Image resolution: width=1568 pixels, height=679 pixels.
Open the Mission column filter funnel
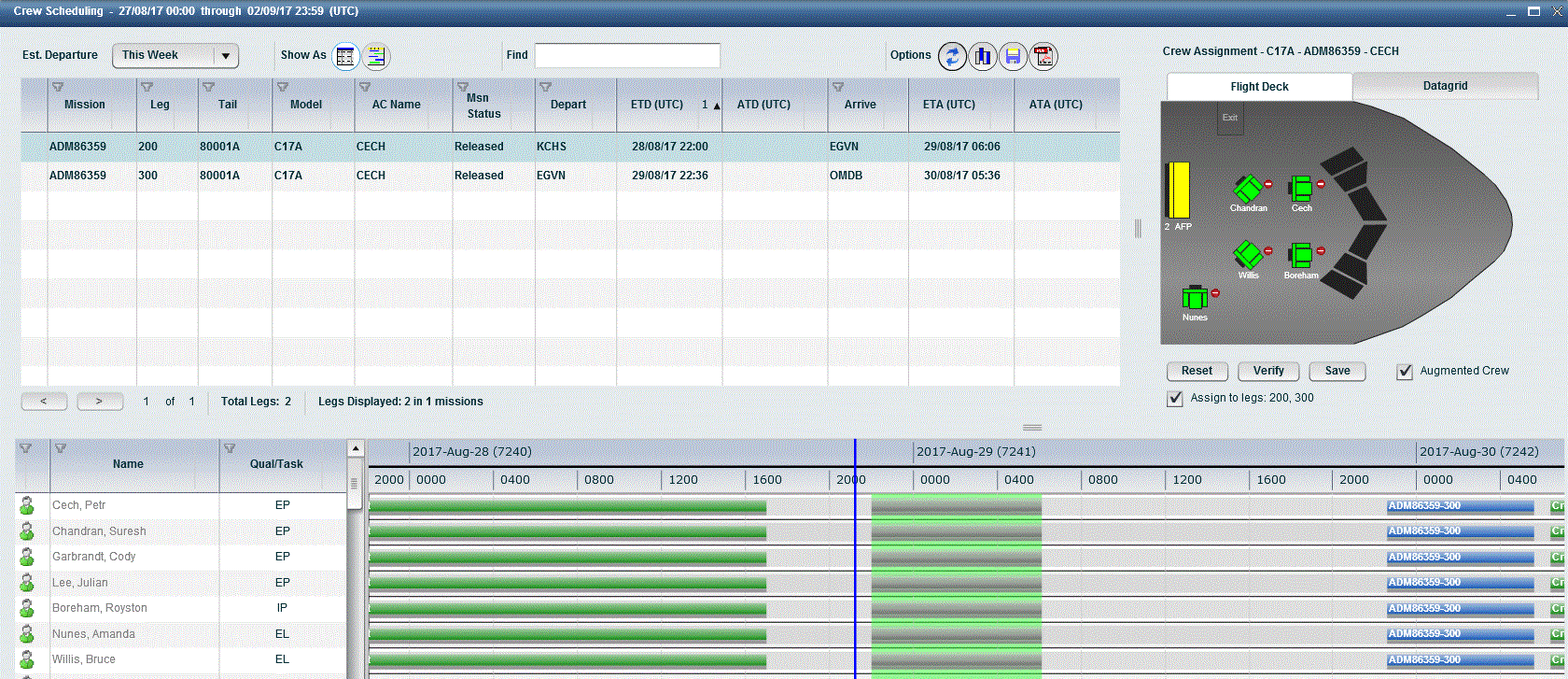(x=58, y=87)
